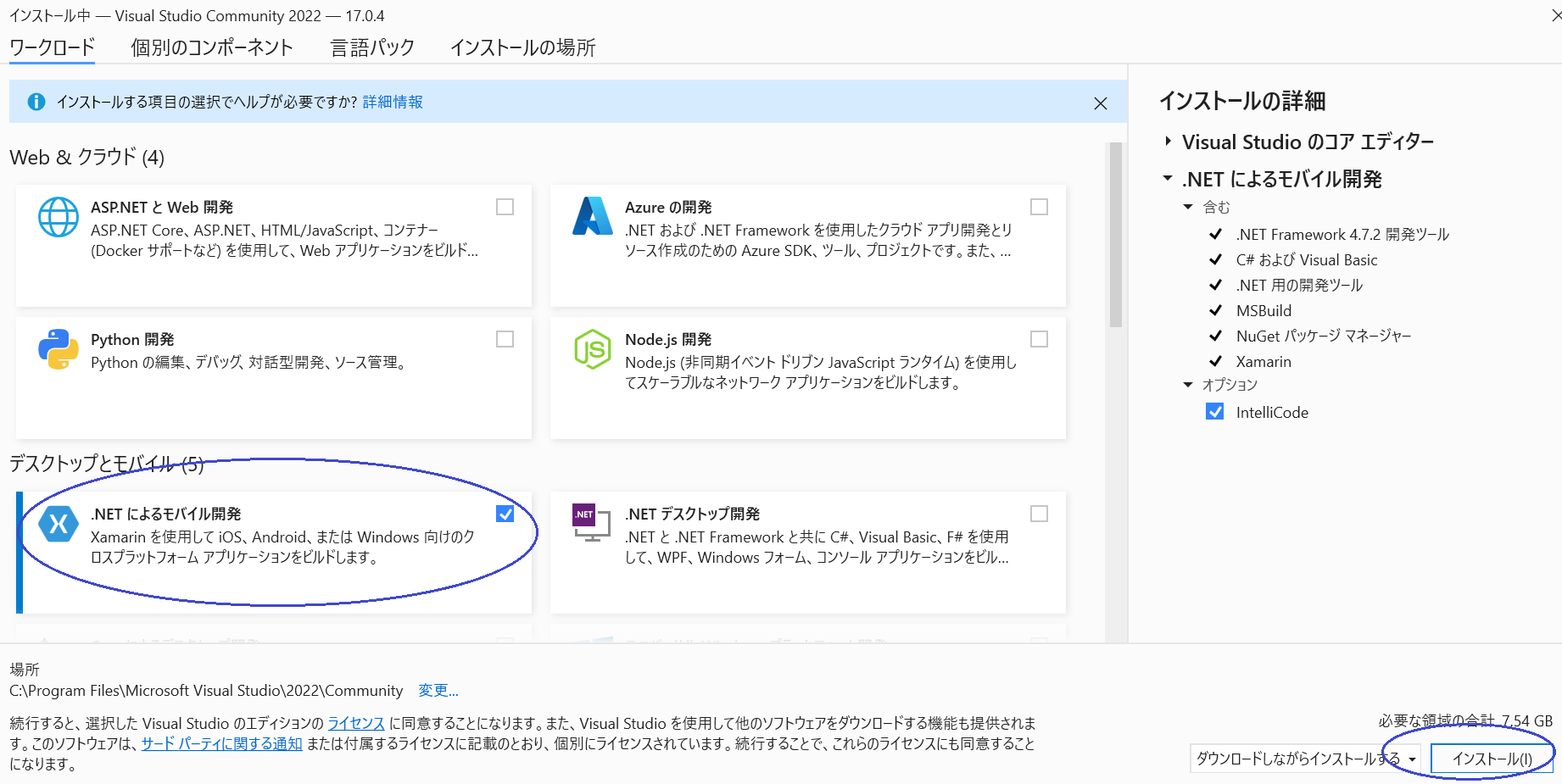Viewport: 1562px width, 784px height.
Task: Check the Python 開発 workload checkbox
Action: (x=505, y=339)
